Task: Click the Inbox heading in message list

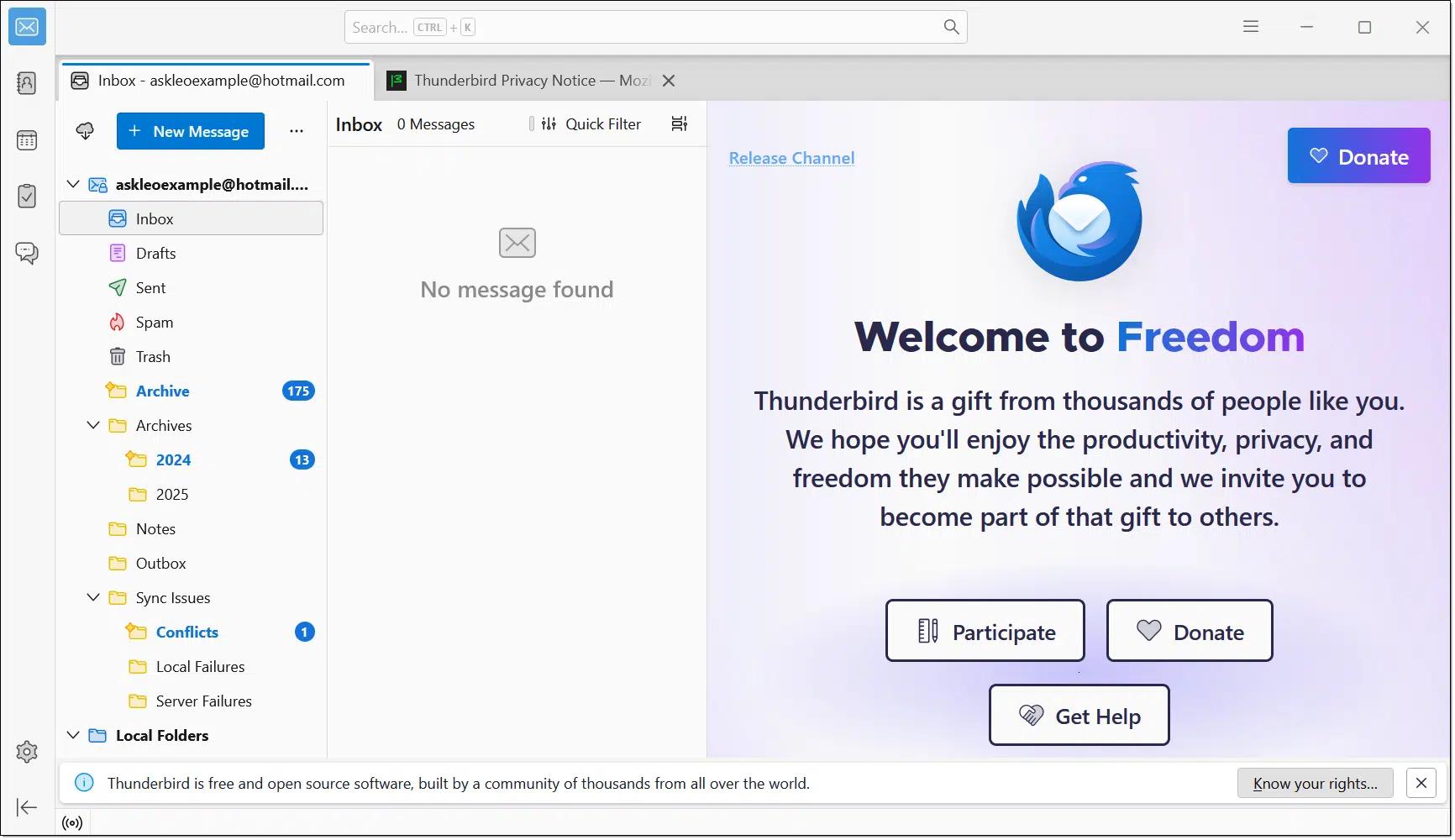Action: point(359,124)
